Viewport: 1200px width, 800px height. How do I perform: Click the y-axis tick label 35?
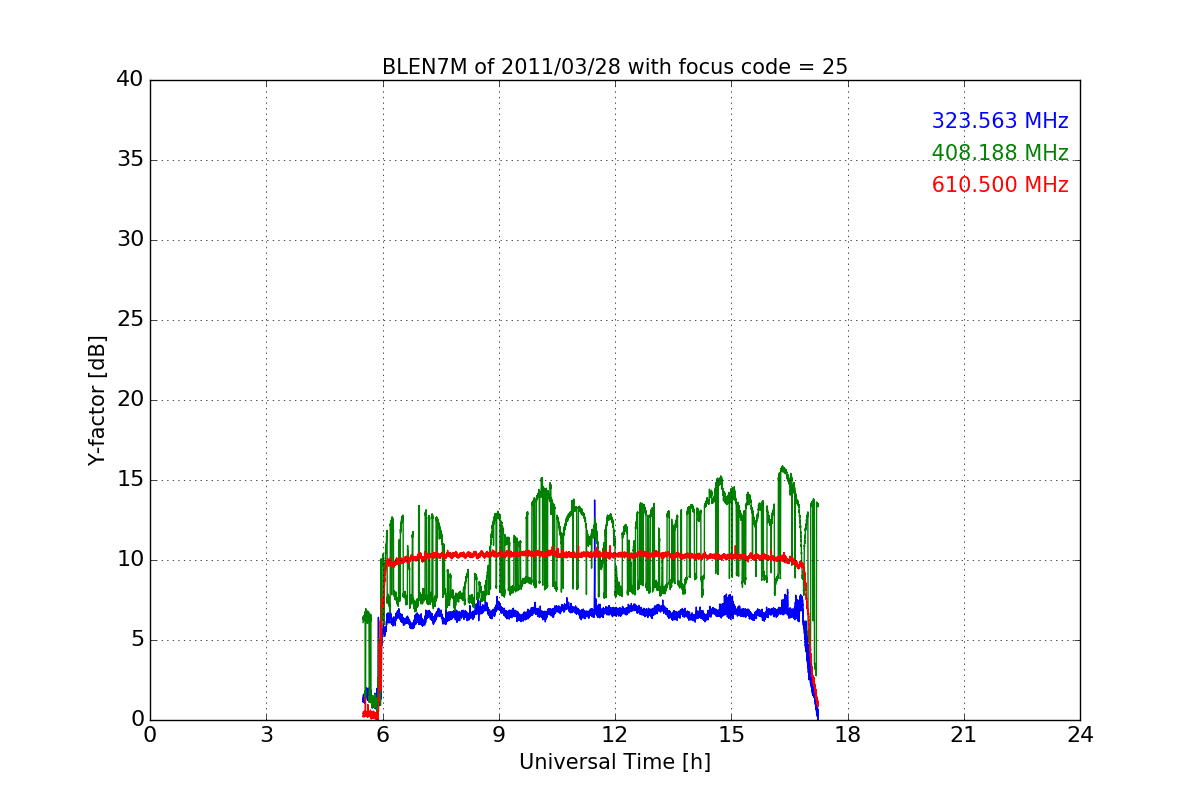(130, 160)
